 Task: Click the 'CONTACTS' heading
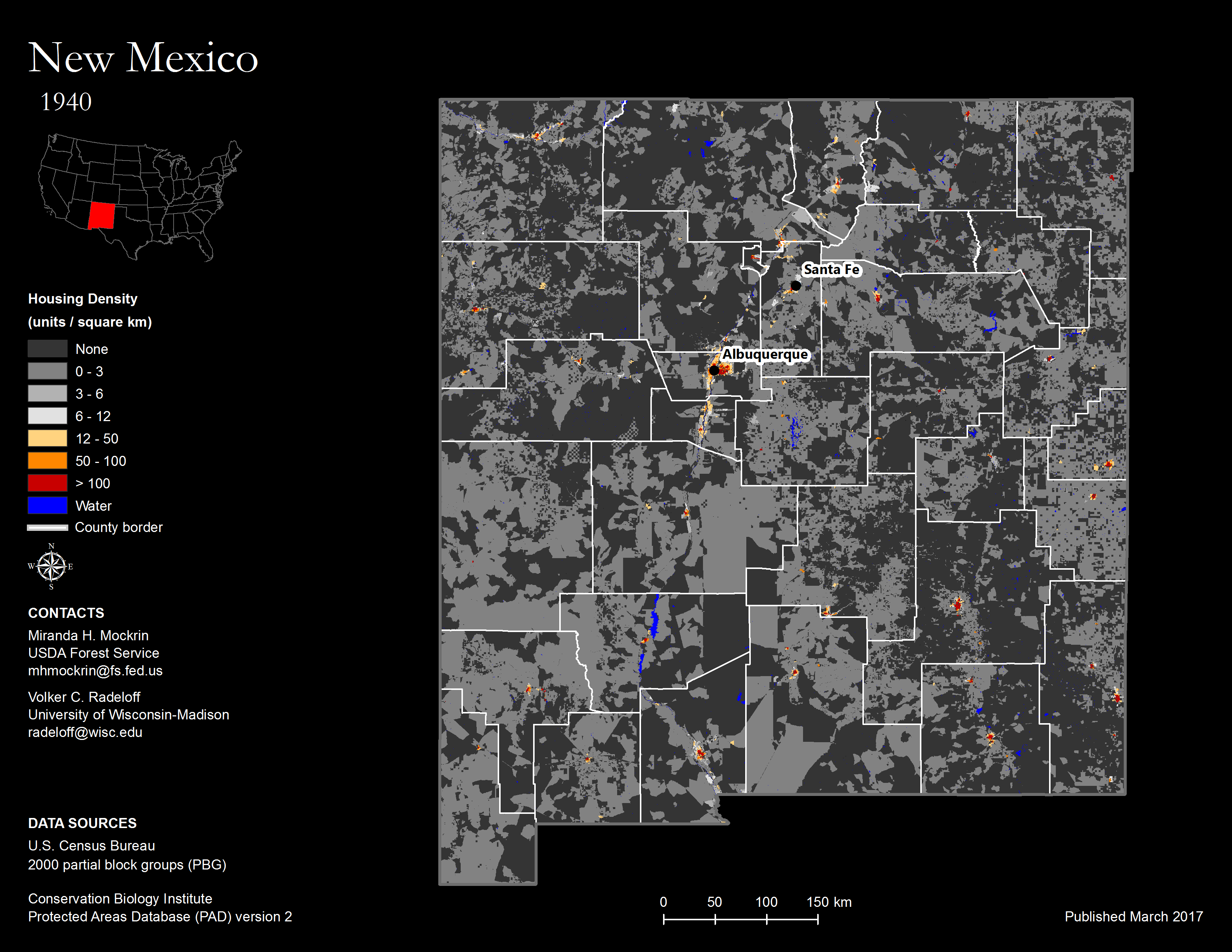point(66,613)
